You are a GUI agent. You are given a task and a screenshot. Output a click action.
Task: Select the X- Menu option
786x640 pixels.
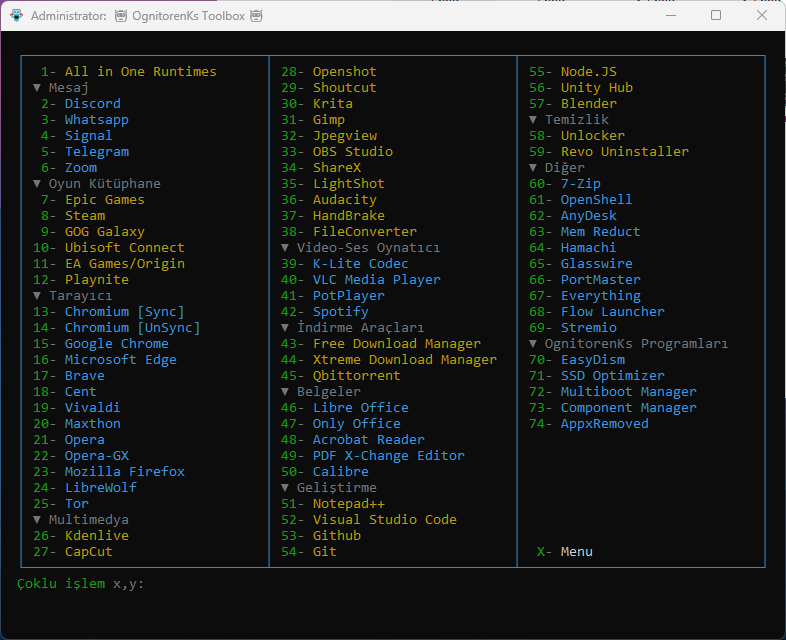pyautogui.click(x=565, y=552)
